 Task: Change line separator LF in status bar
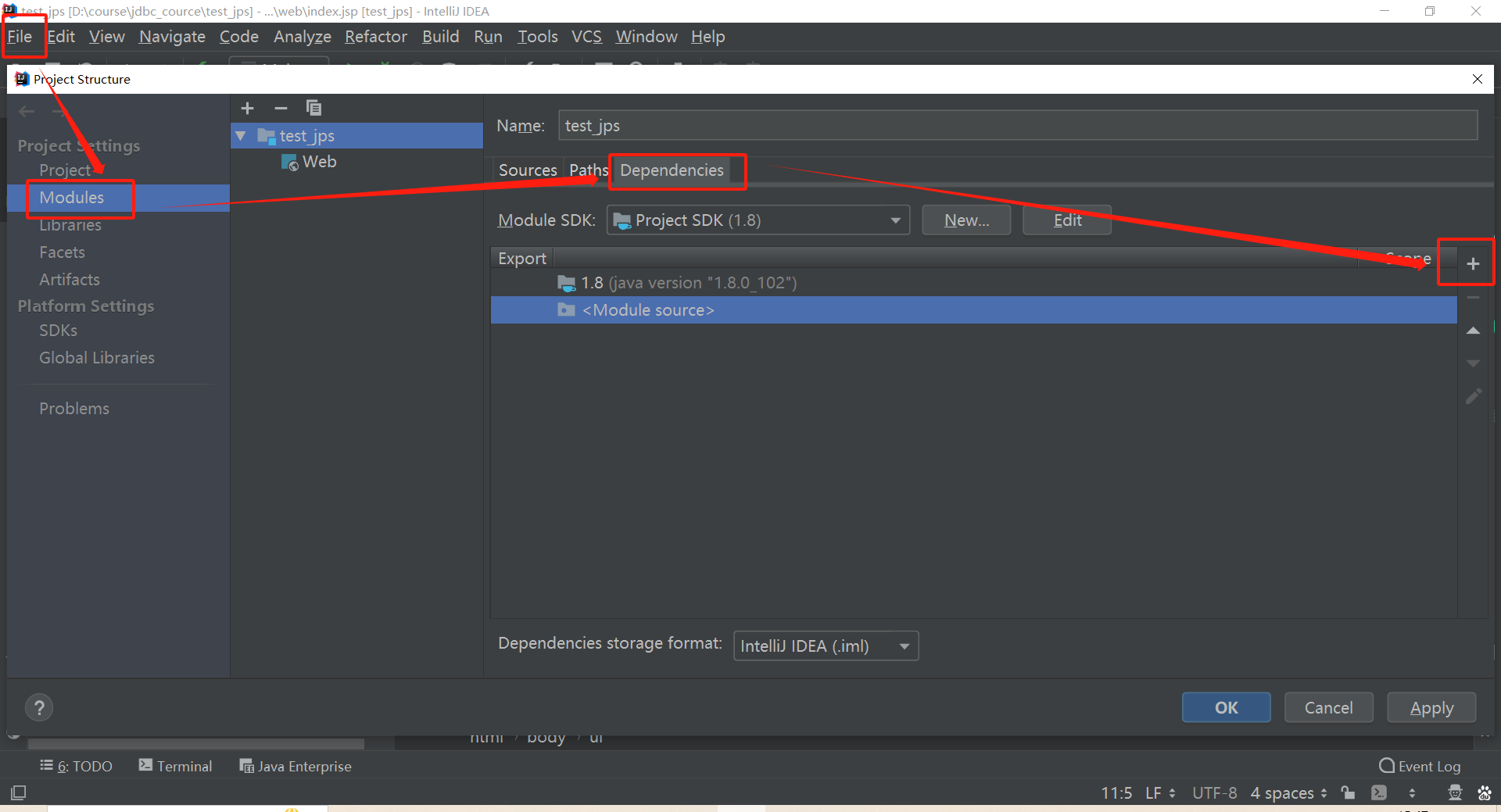1160,792
